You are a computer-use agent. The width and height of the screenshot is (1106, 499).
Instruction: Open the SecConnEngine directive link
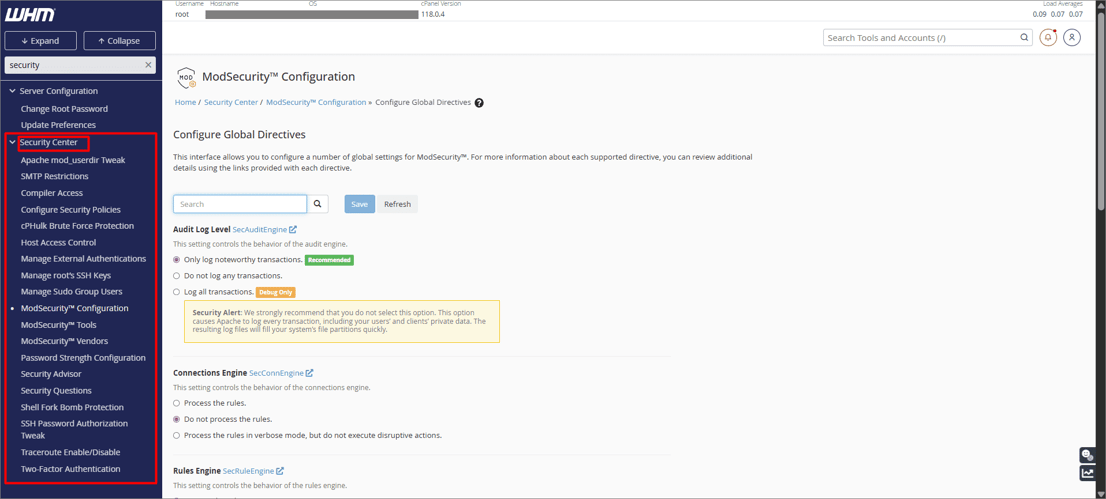pos(276,373)
